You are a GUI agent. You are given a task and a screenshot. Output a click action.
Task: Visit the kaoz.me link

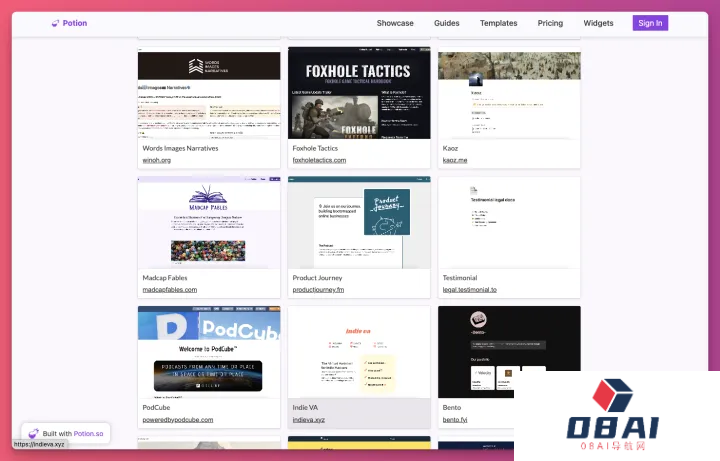click(x=455, y=160)
